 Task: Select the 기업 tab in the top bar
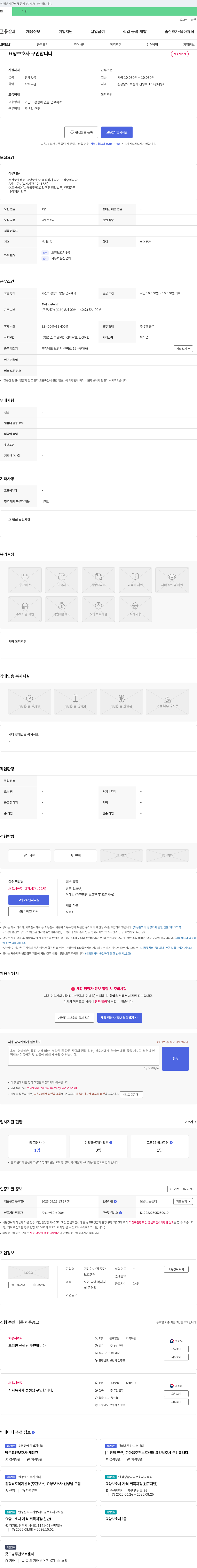point(24,11)
